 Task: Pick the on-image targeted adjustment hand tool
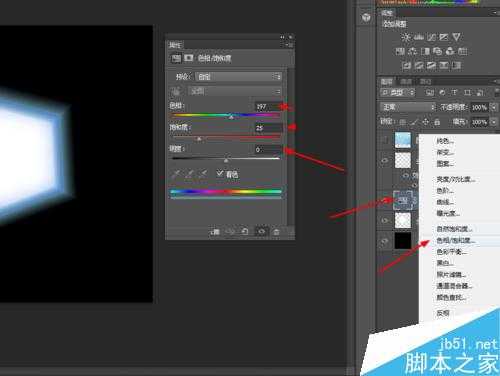pyautogui.click(x=176, y=91)
